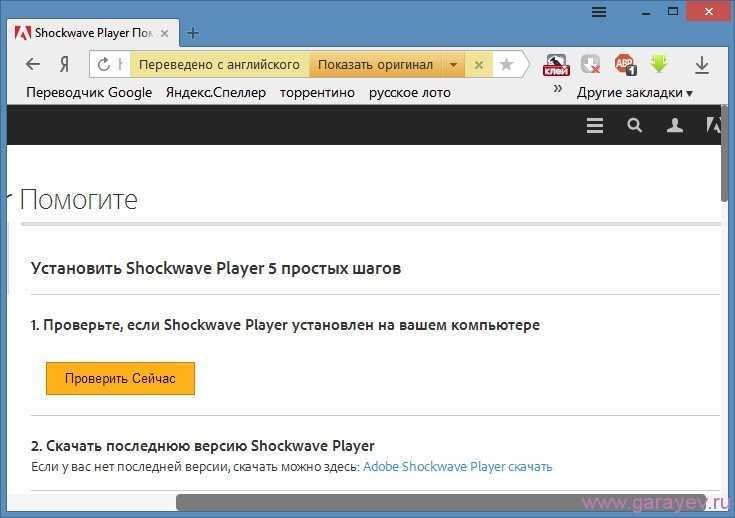Open the red 'клей' extension icon
Screen dimensions: 735x518
556,65
